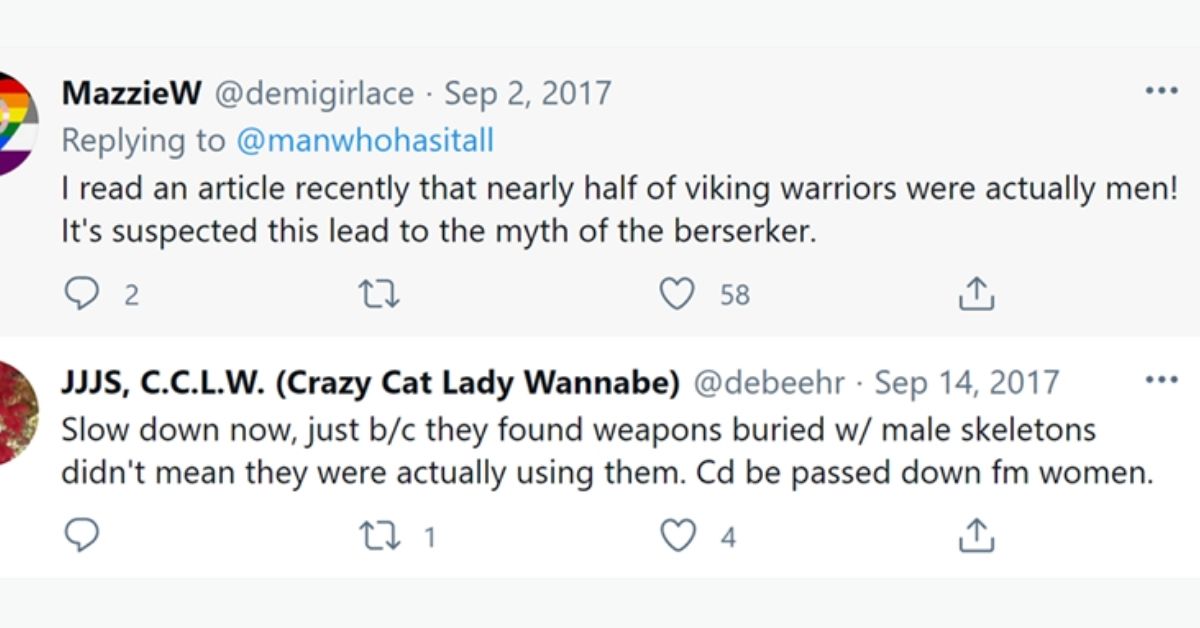Open the Sep 14, 2017 tweet timestamp
This screenshot has height=628, width=1200.
point(966,383)
